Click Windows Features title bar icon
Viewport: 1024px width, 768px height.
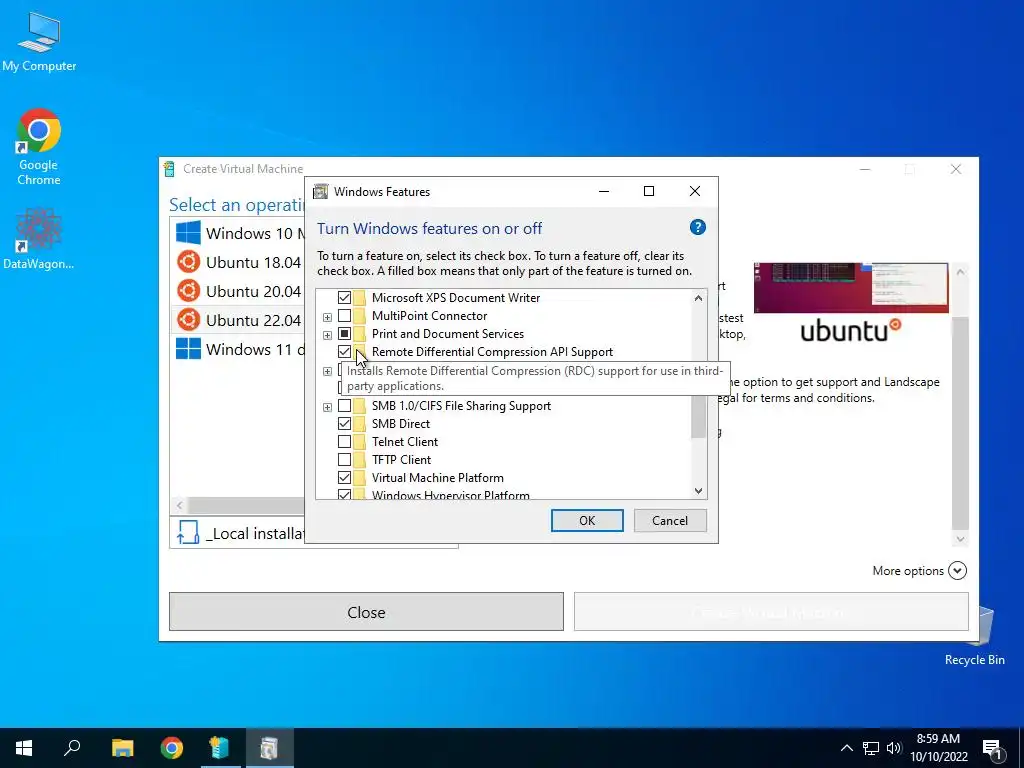[321, 191]
